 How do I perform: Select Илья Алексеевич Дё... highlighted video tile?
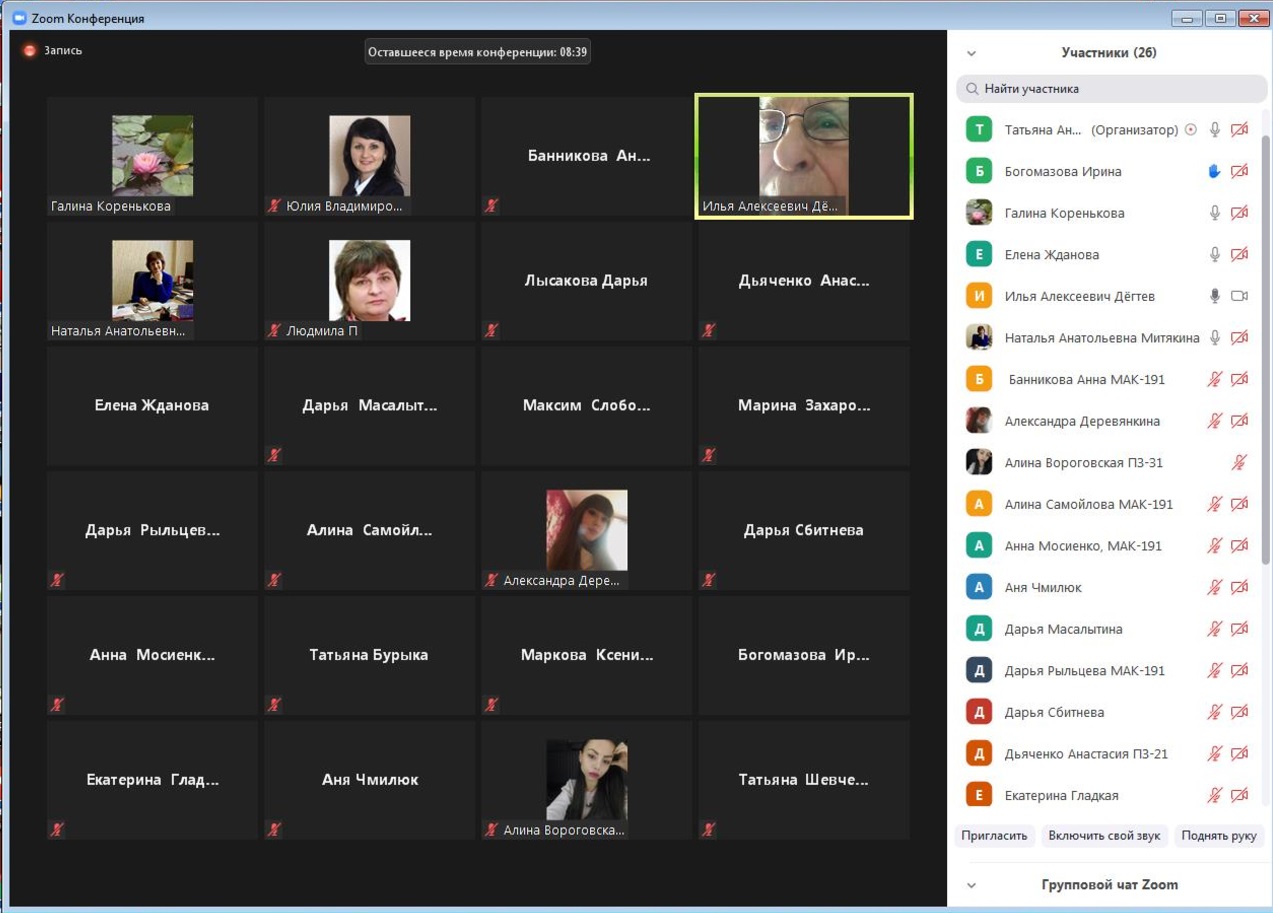(x=804, y=156)
